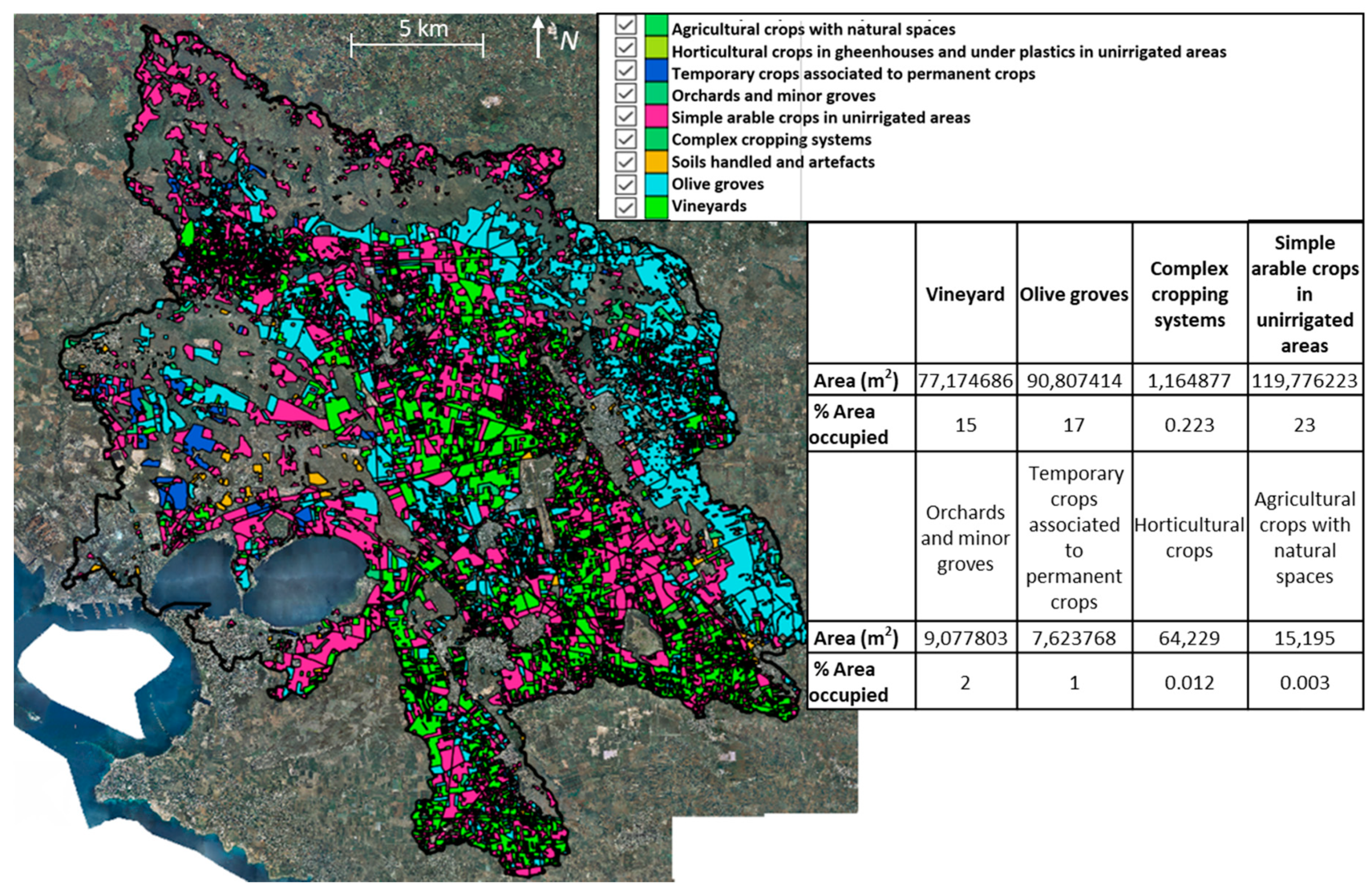Click the Vineyard column header cell
This screenshot has height=894, width=1372.
[x=965, y=294]
